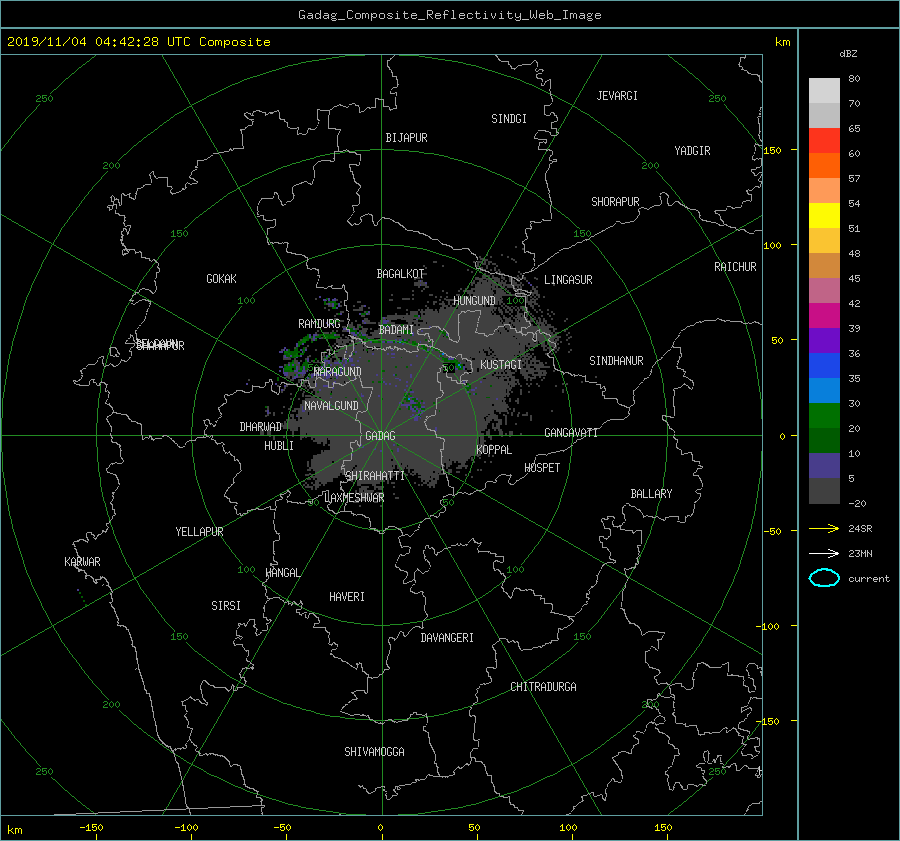Choose the lightest gray 70-80 dBZ swatch
Screen dimensions: 900x841
point(824,90)
